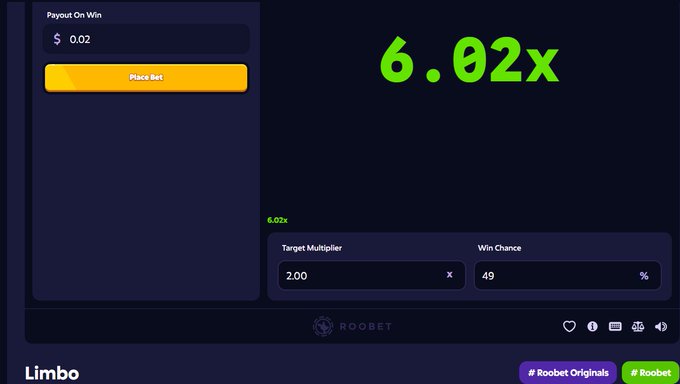Open keyboard hotkeys via keyboard icon
The image size is (680, 384).
tap(615, 326)
